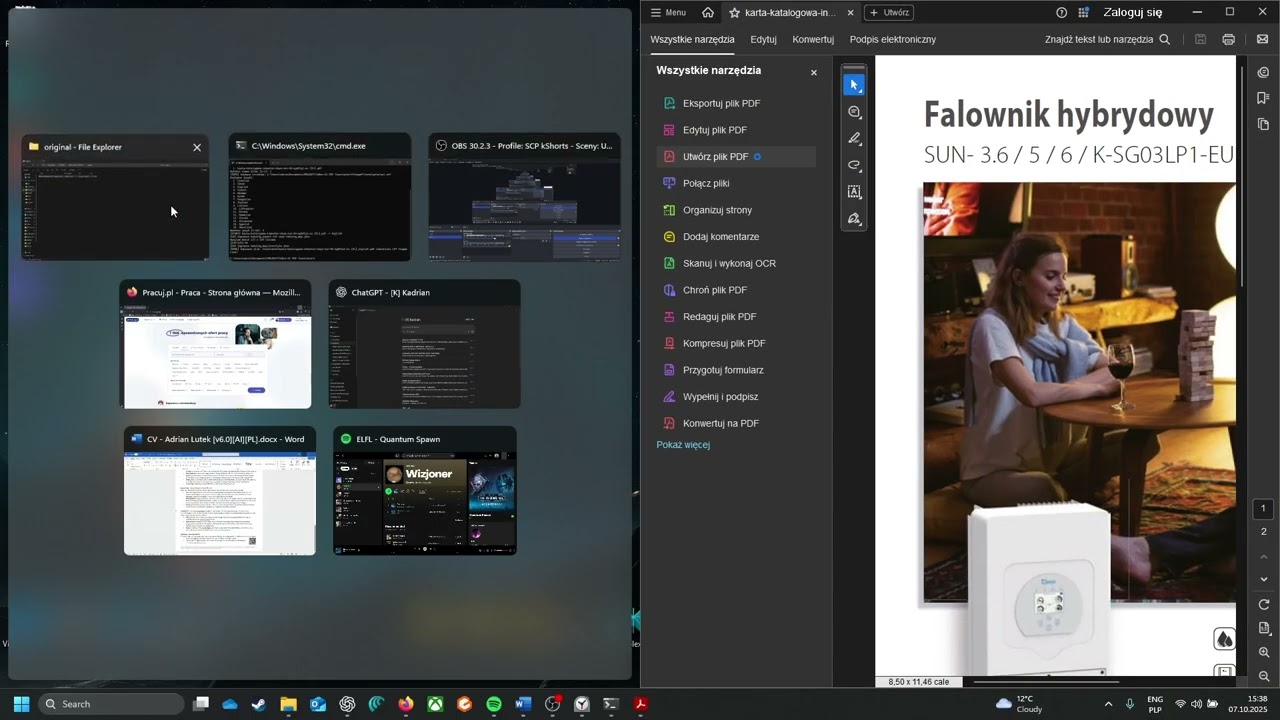Viewport: 1280px width, 720px height.
Task: Open the help question mark icon
Action: [1061, 12]
